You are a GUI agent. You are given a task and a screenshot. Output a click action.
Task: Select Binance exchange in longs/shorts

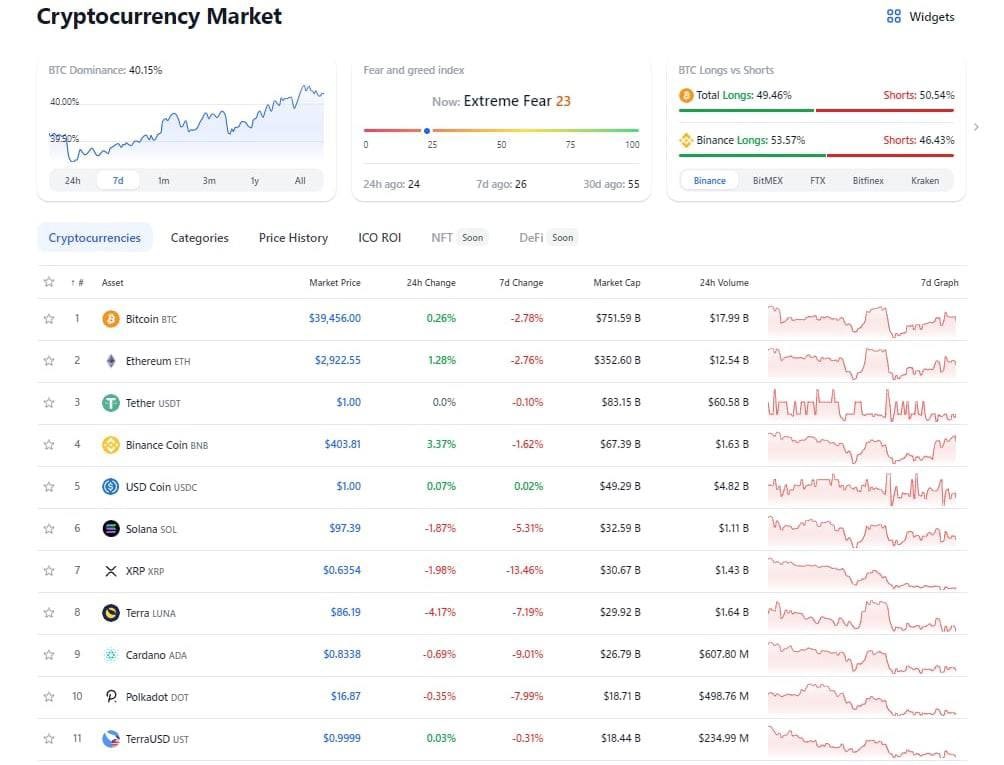click(x=709, y=181)
